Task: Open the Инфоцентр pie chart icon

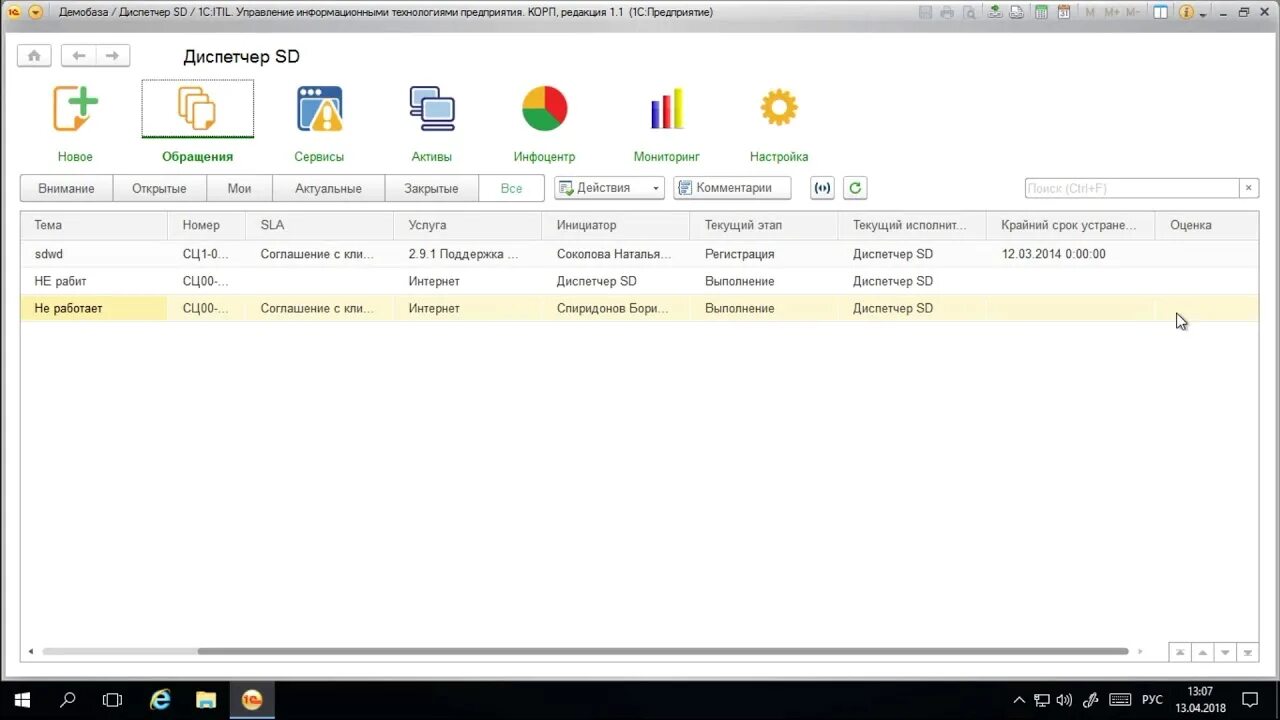Action: tap(544, 109)
